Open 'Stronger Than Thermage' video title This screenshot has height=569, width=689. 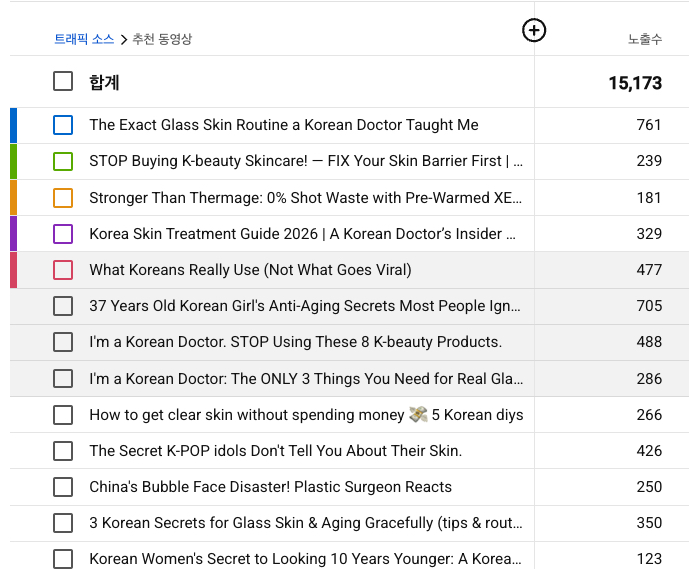[x=305, y=198]
